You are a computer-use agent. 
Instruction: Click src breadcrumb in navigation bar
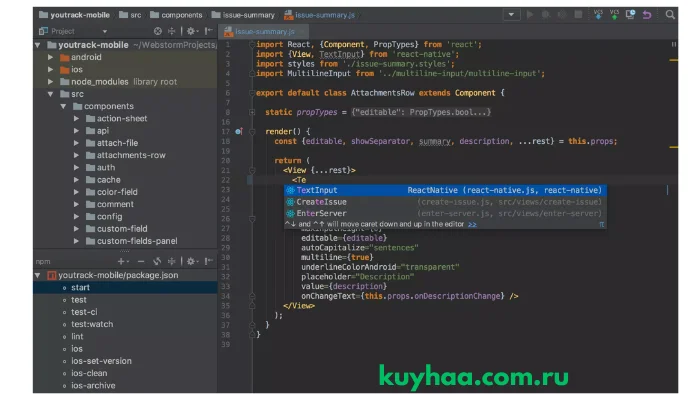coord(130,15)
